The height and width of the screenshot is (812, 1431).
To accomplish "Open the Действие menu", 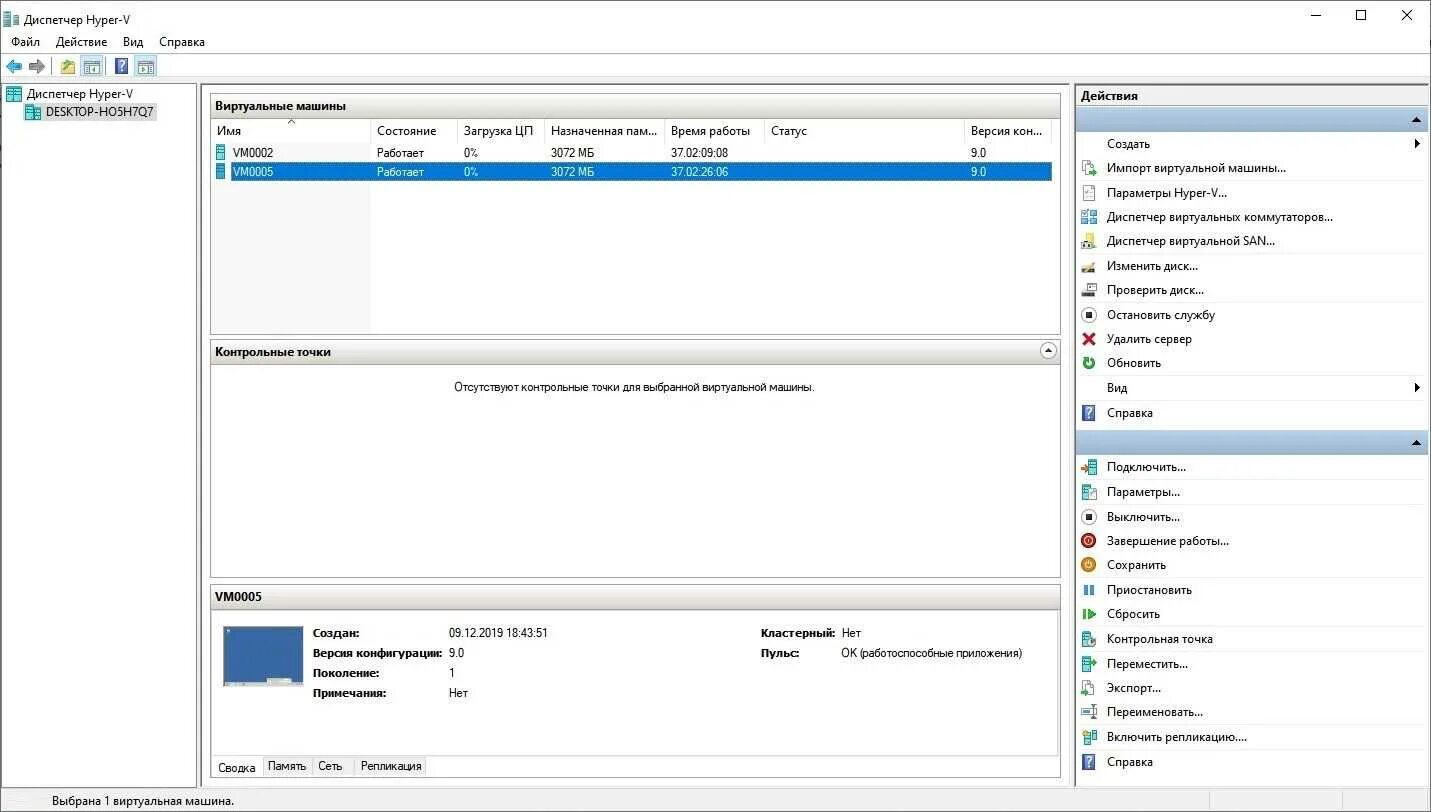I will click(x=81, y=42).
